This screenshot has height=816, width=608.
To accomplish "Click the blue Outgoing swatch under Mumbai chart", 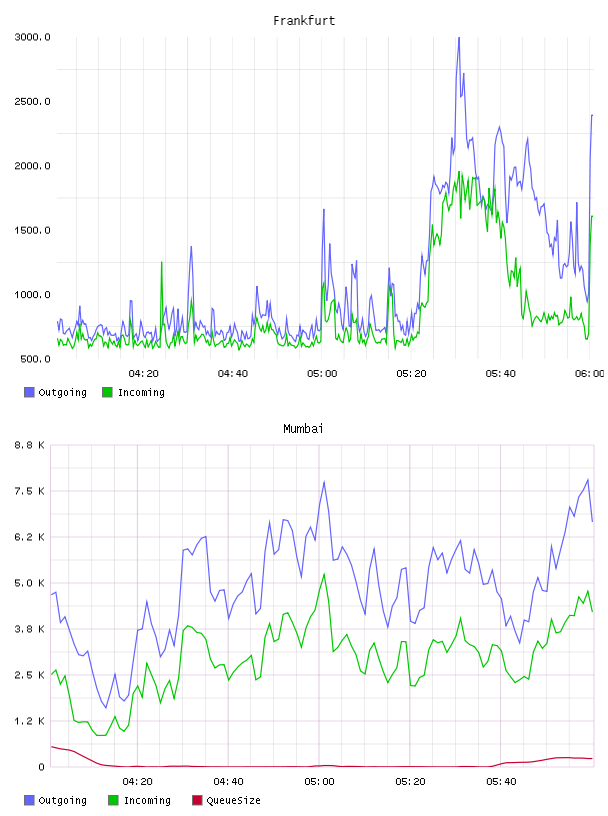I will click(29, 800).
